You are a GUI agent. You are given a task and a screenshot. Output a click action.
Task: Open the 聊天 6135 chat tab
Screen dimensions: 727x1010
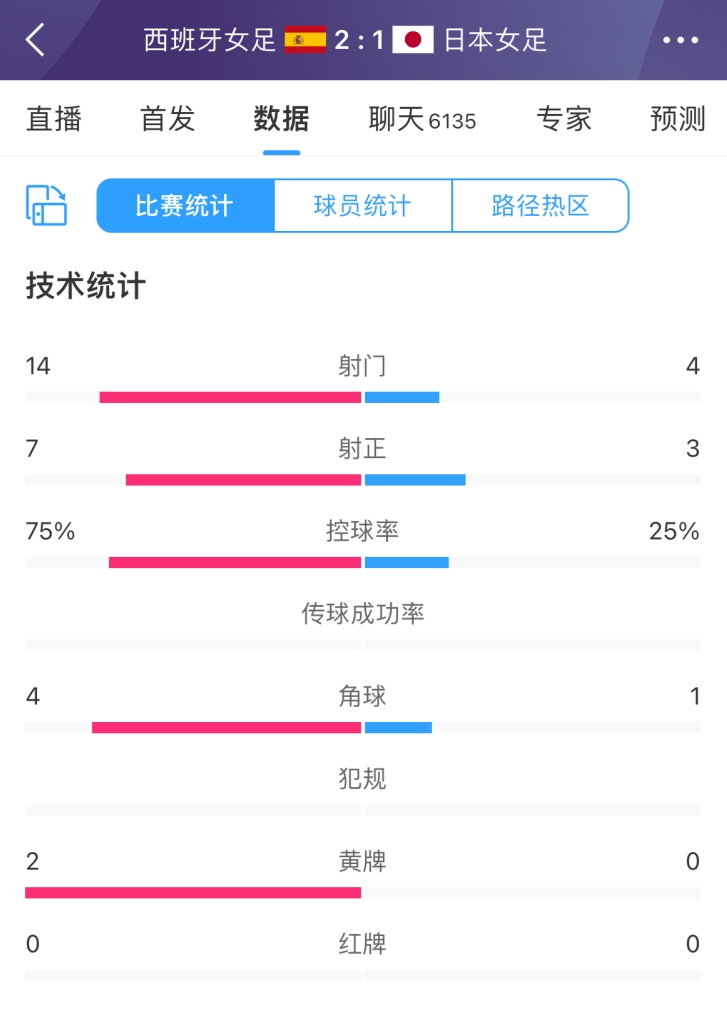(422, 119)
